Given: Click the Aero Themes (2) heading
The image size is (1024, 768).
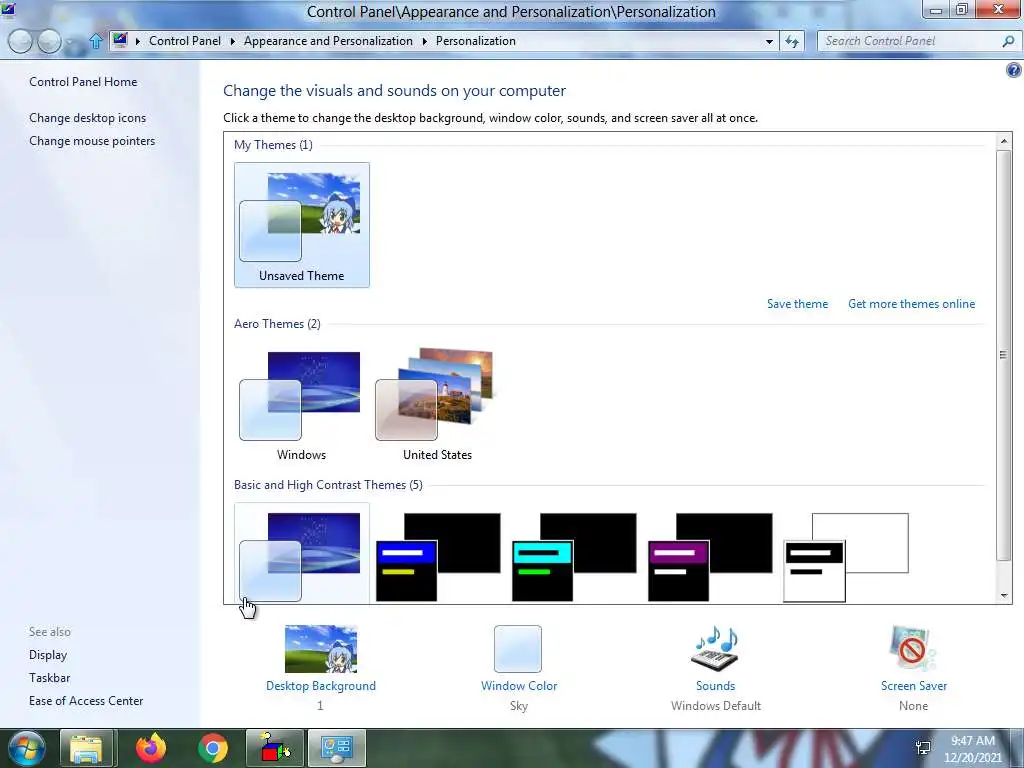Looking at the screenshot, I should 277,324.
